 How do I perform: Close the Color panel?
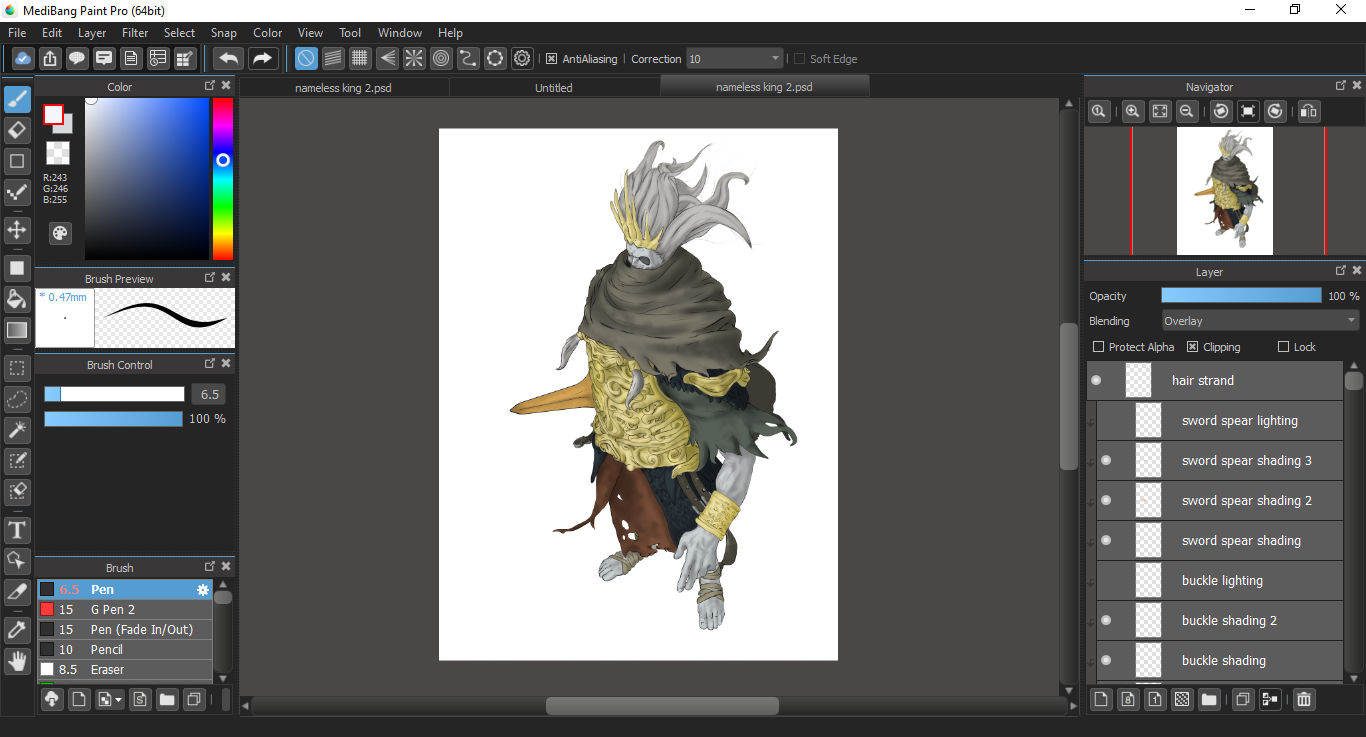coord(226,87)
